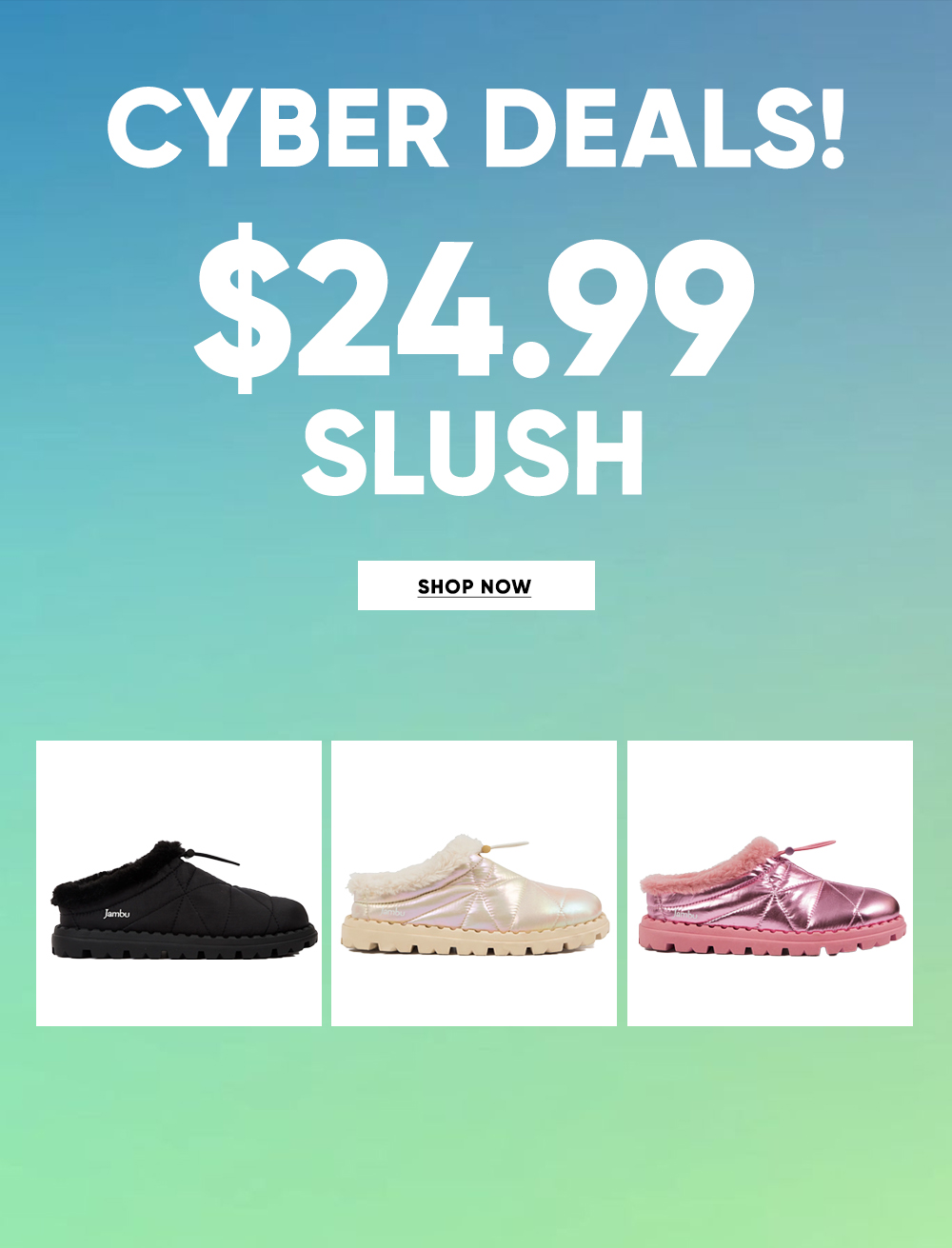Click the black lug sole of black slipper
This screenshot has width=952, height=1248.
click(x=183, y=941)
